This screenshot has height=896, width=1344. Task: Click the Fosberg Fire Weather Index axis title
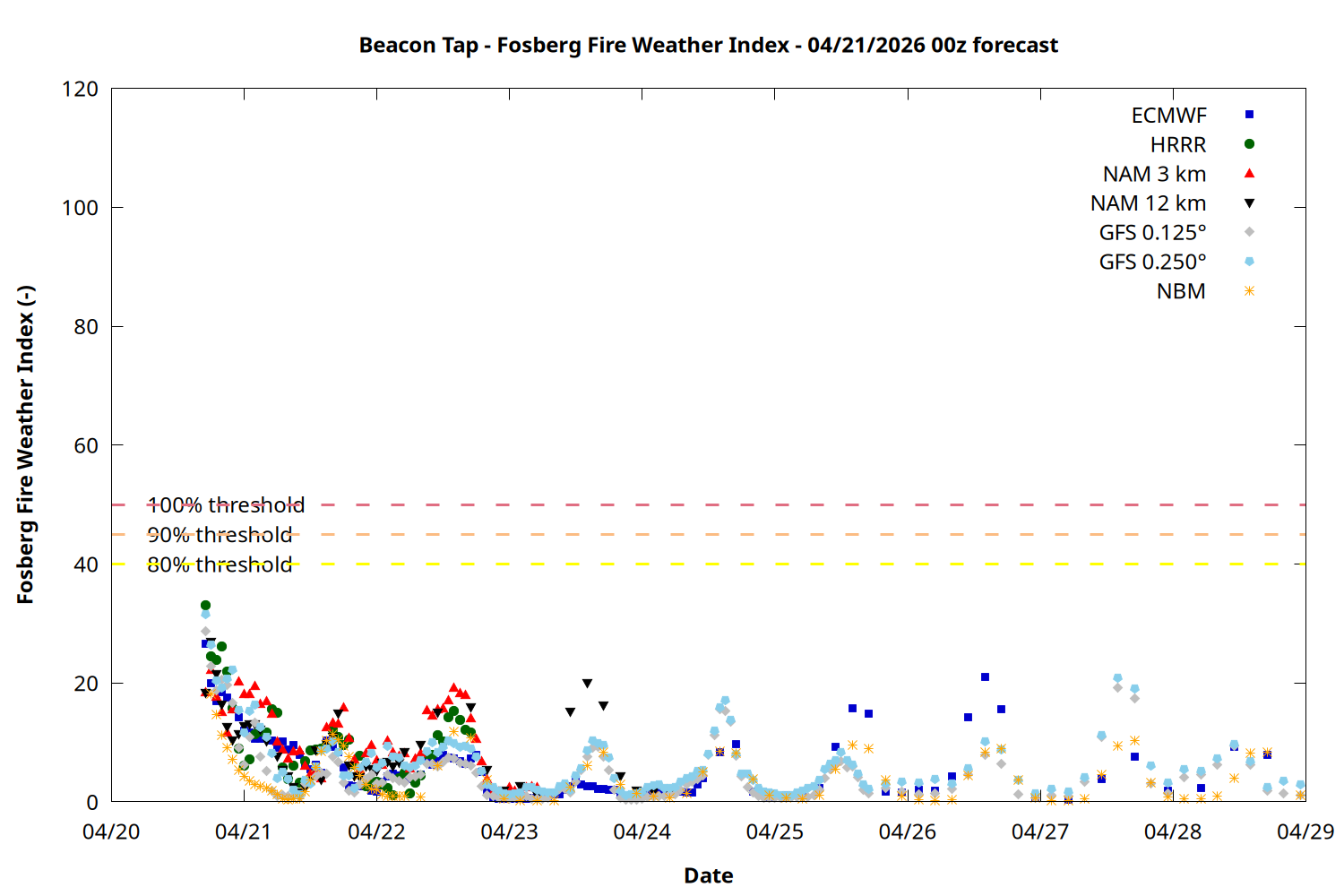click(x=25, y=445)
